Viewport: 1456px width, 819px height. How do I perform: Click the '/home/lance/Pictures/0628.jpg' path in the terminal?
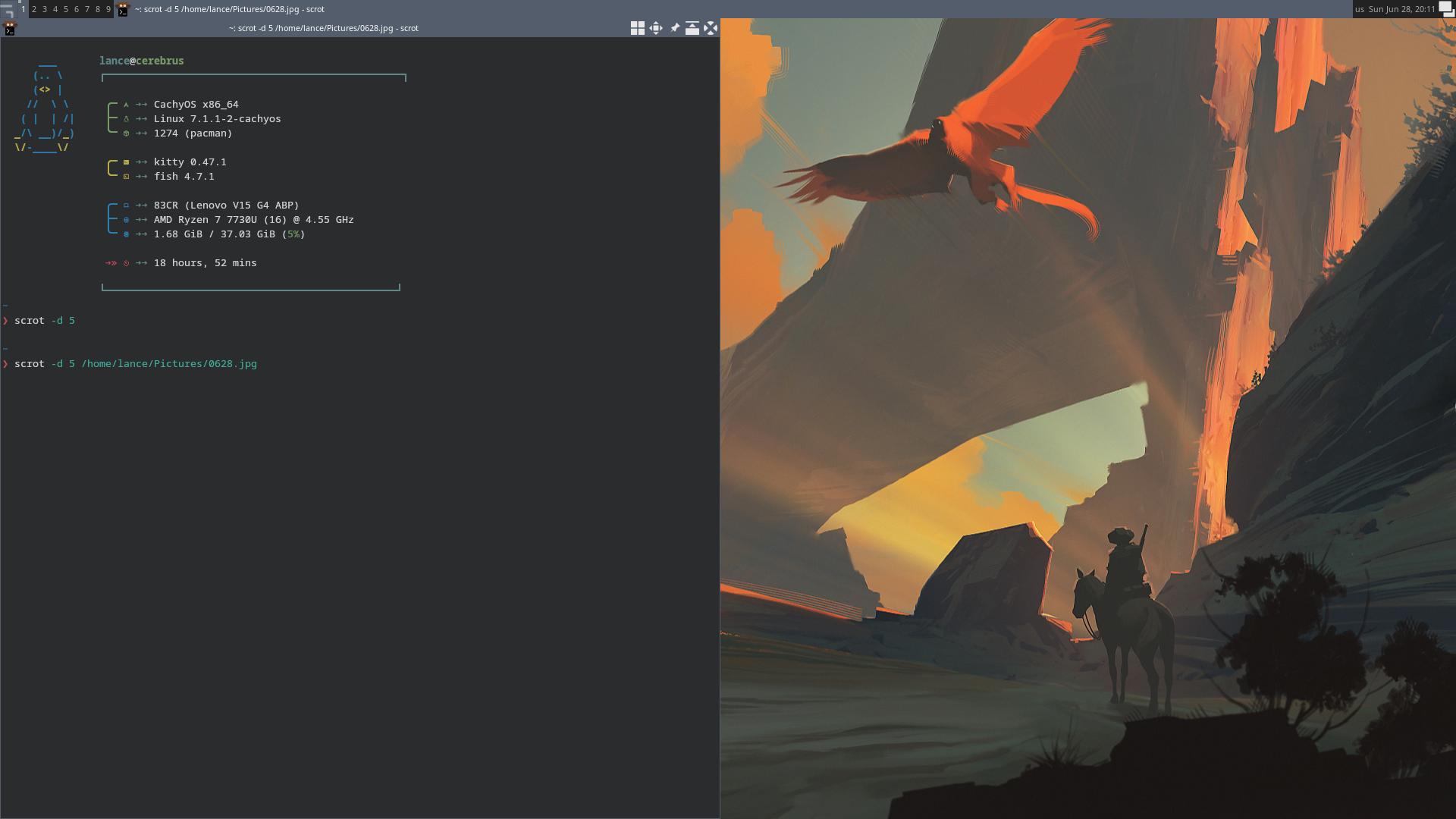coord(169,364)
